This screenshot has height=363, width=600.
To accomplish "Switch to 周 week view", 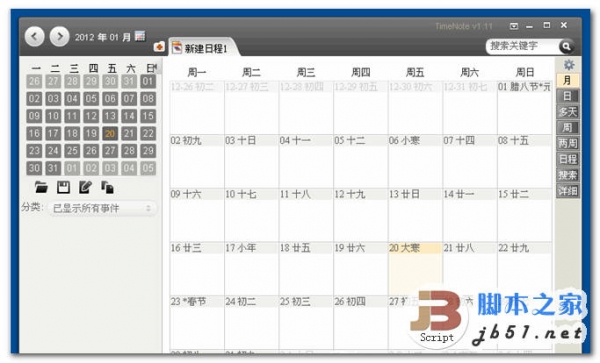I will point(568,128).
